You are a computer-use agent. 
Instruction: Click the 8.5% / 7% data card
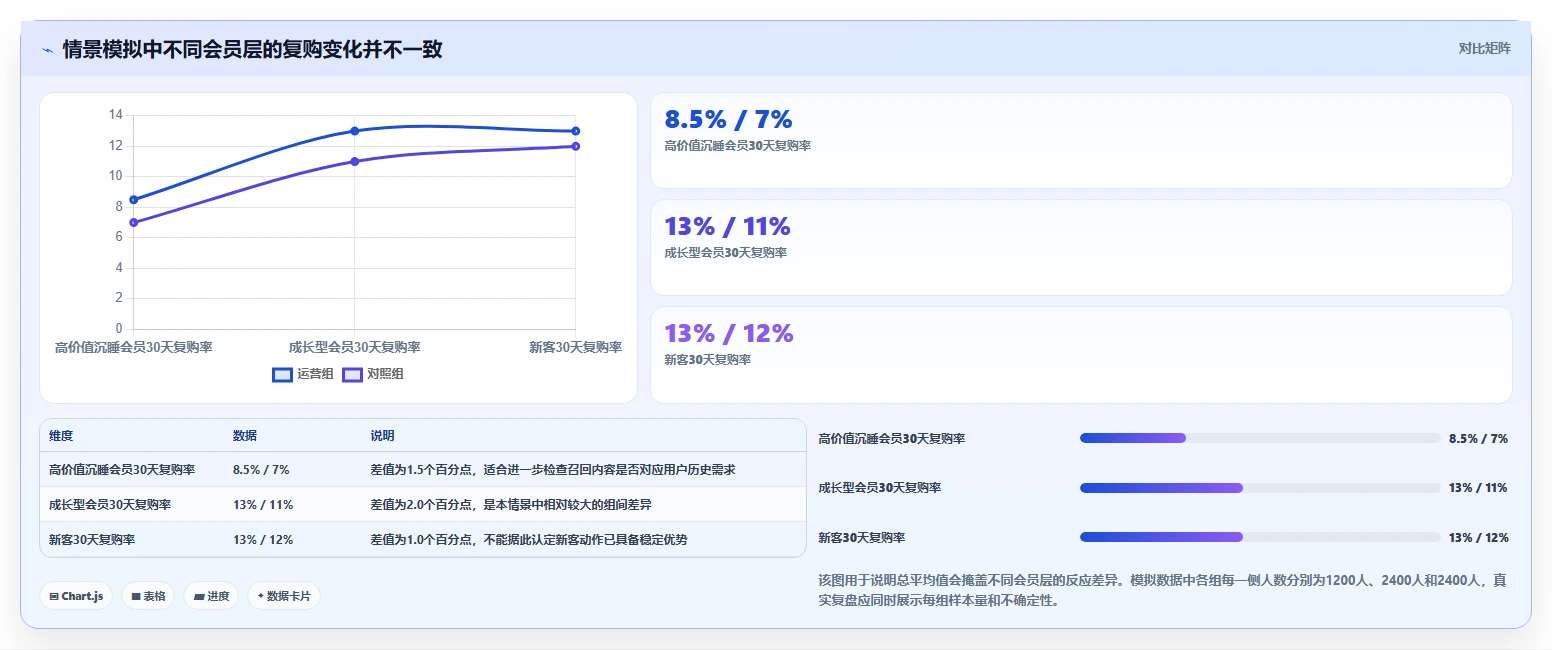[x=1081, y=140]
